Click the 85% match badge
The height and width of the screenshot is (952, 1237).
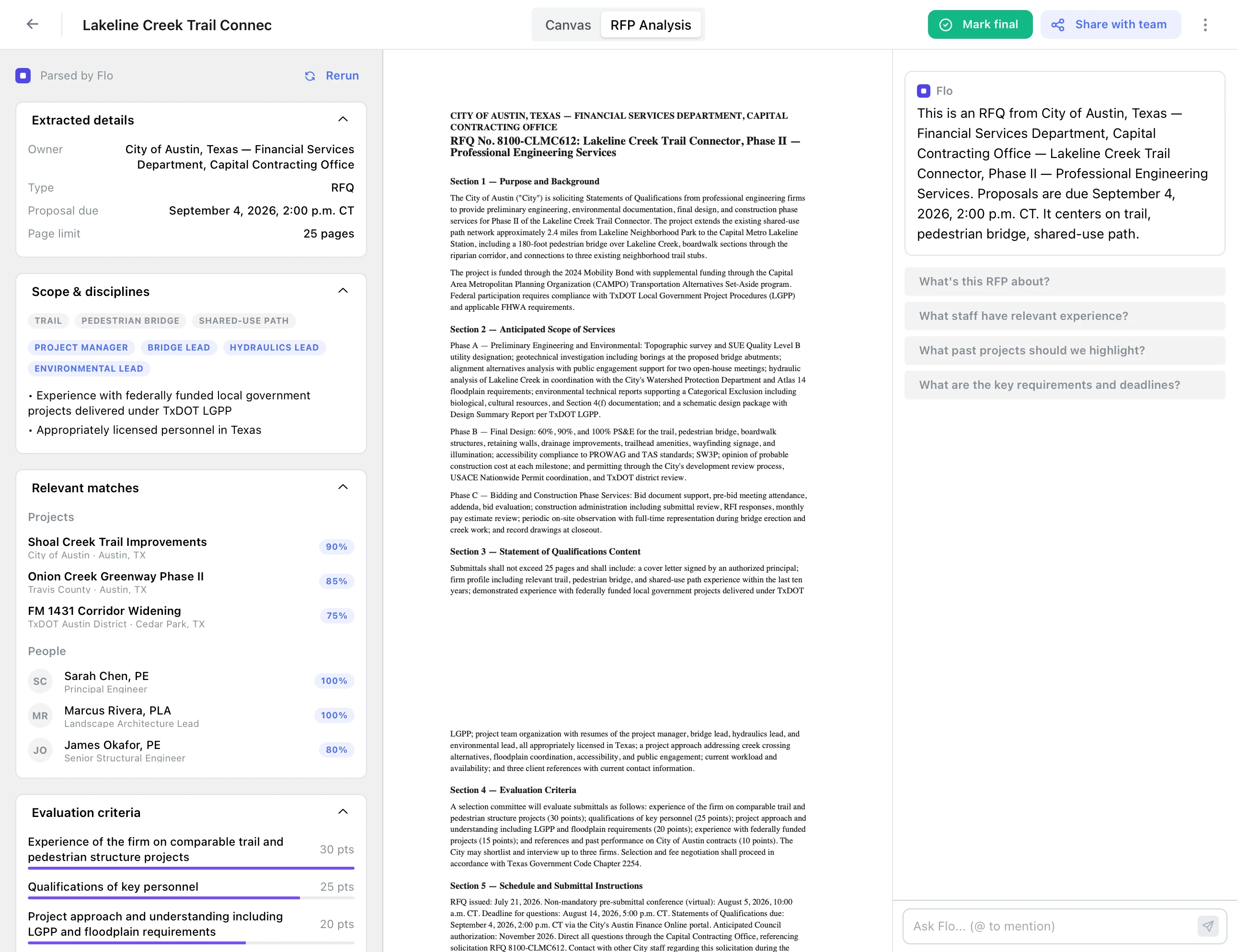click(336, 581)
